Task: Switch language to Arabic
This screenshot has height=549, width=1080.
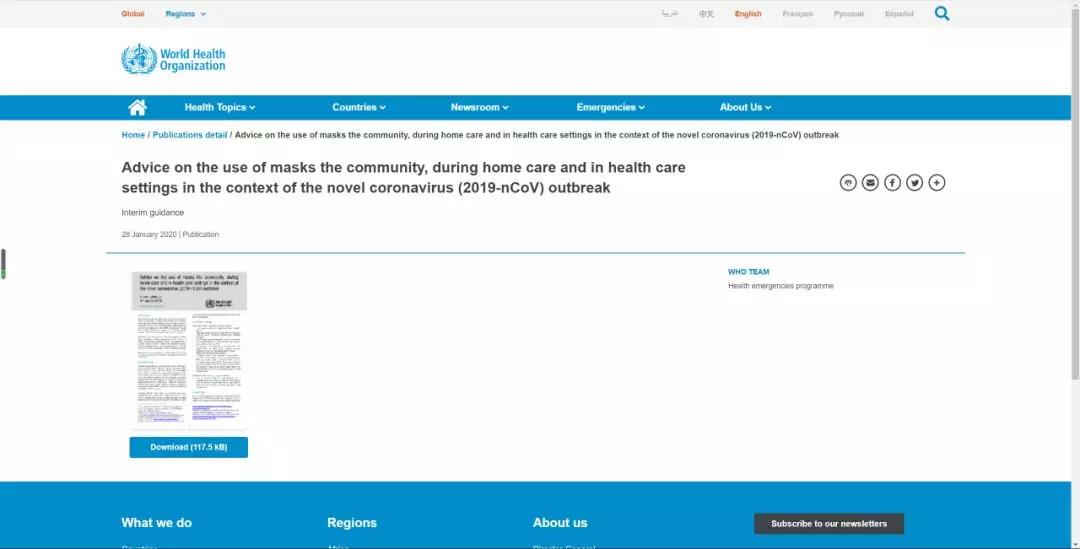Action: tap(669, 14)
